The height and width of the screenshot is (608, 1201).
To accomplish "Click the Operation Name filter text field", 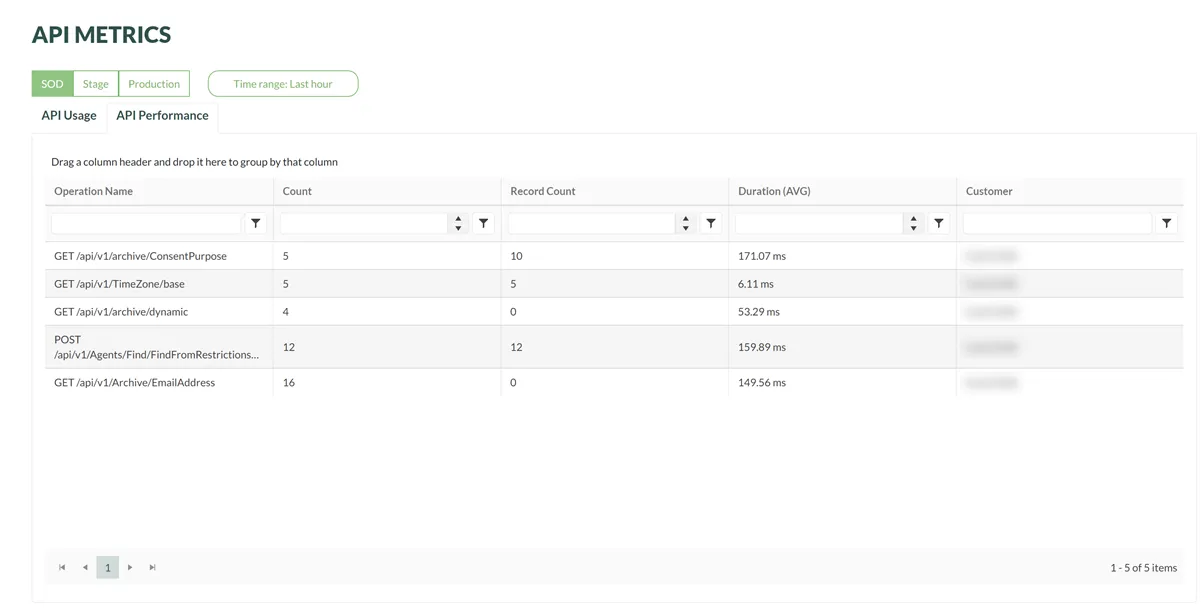I will (x=146, y=224).
